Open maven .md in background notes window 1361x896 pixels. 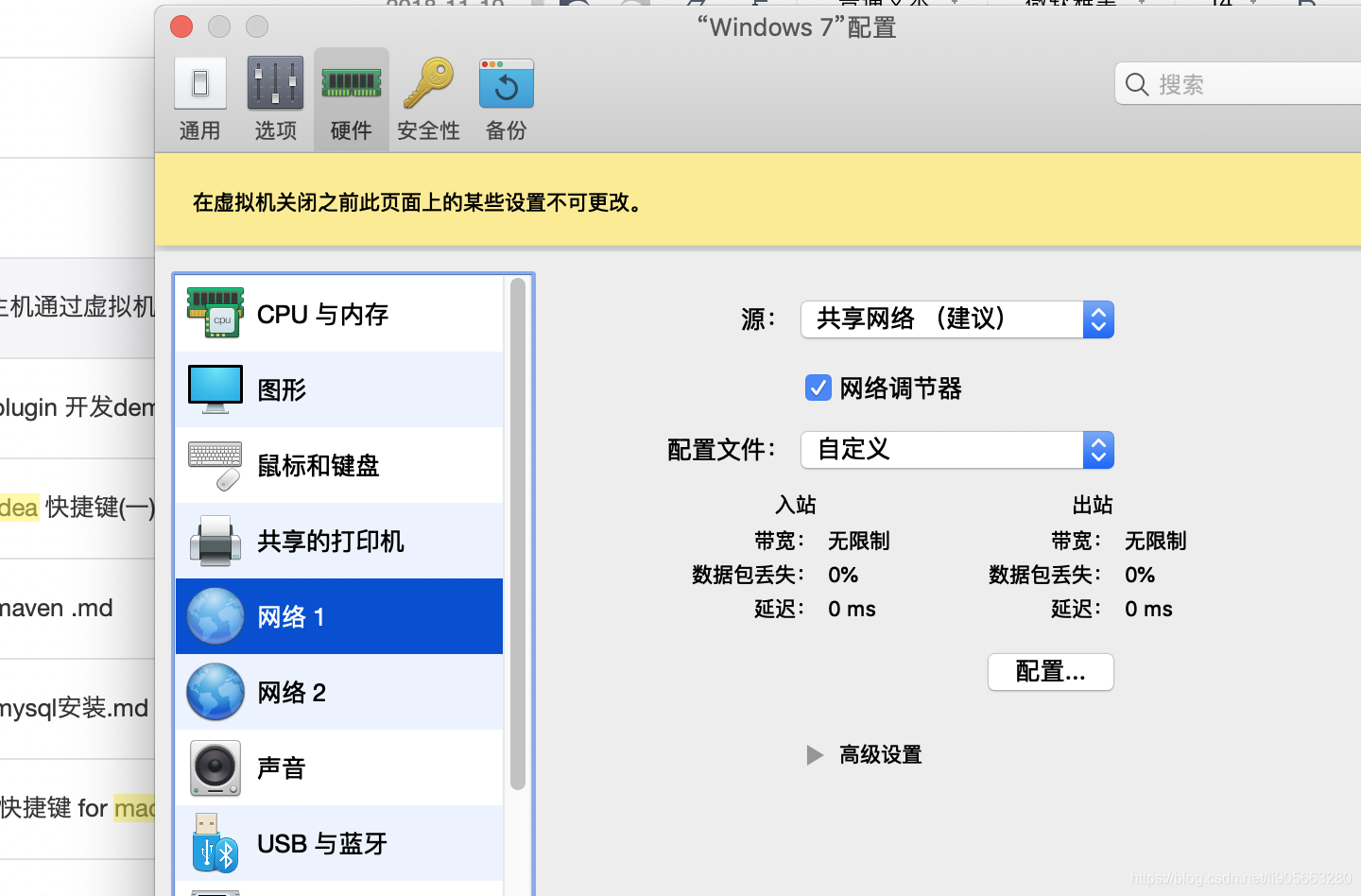57,608
